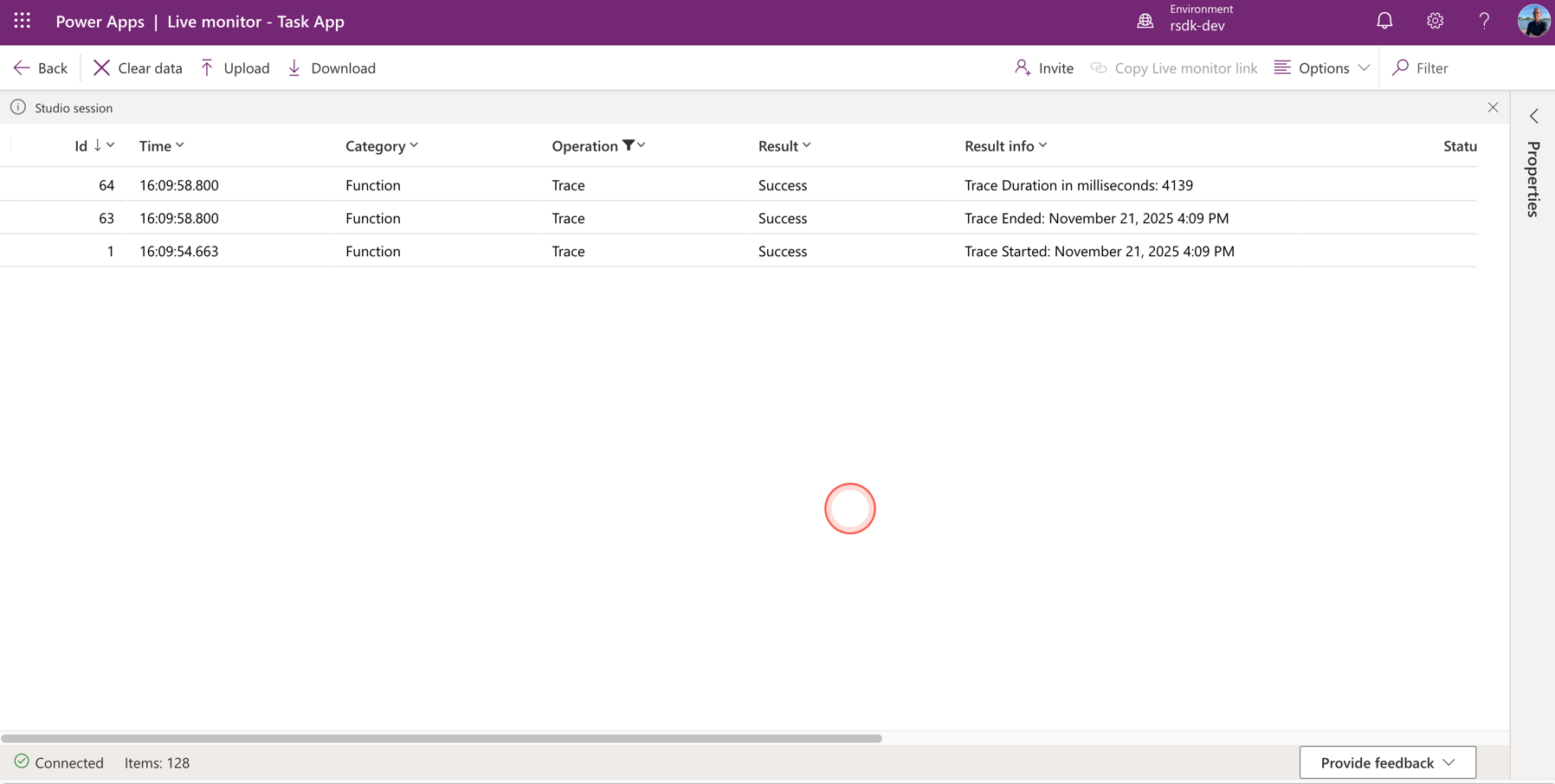Click the notifications bell icon
Image resolution: width=1555 pixels, height=784 pixels.
pos(1384,21)
